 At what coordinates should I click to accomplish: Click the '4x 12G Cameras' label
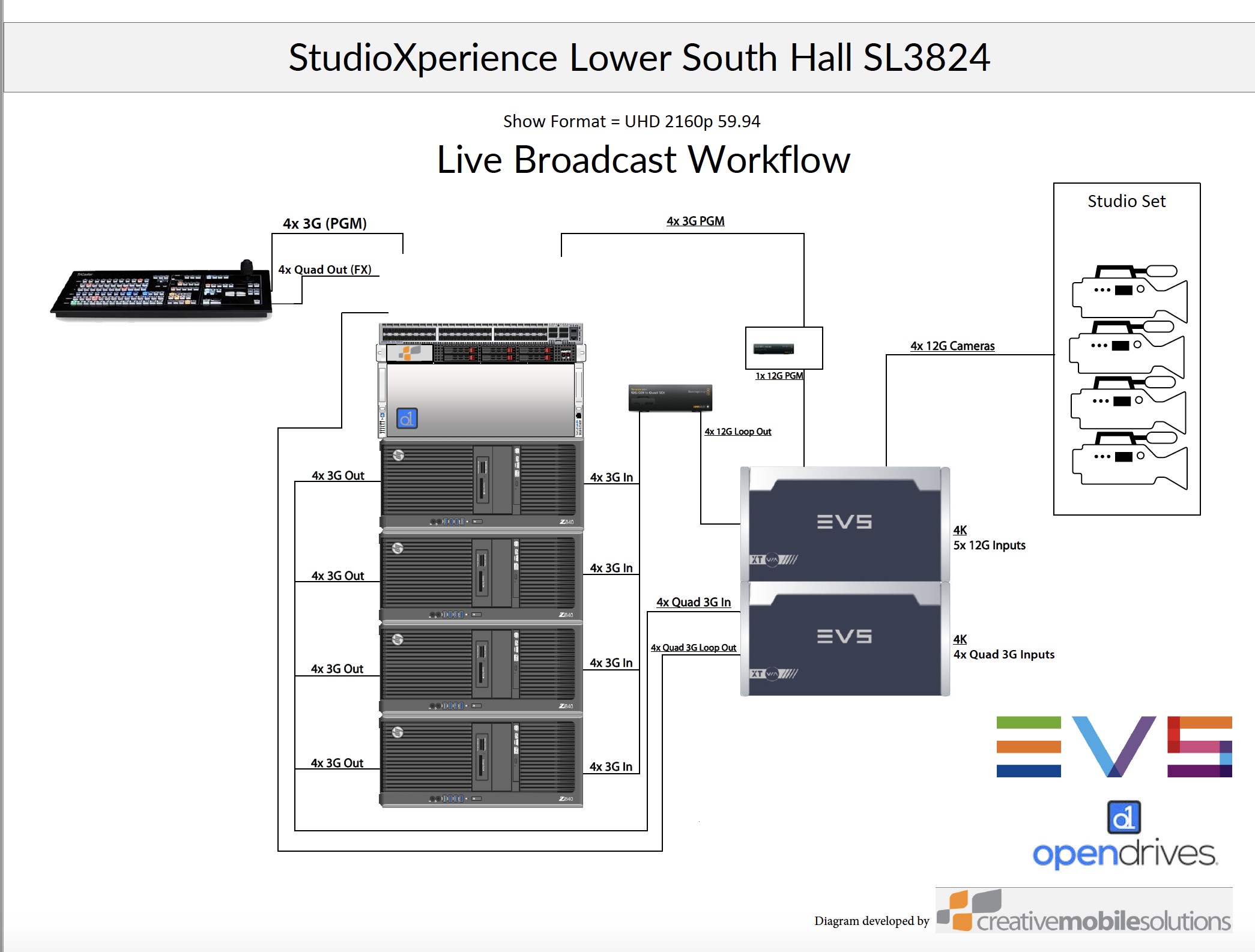coord(952,346)
